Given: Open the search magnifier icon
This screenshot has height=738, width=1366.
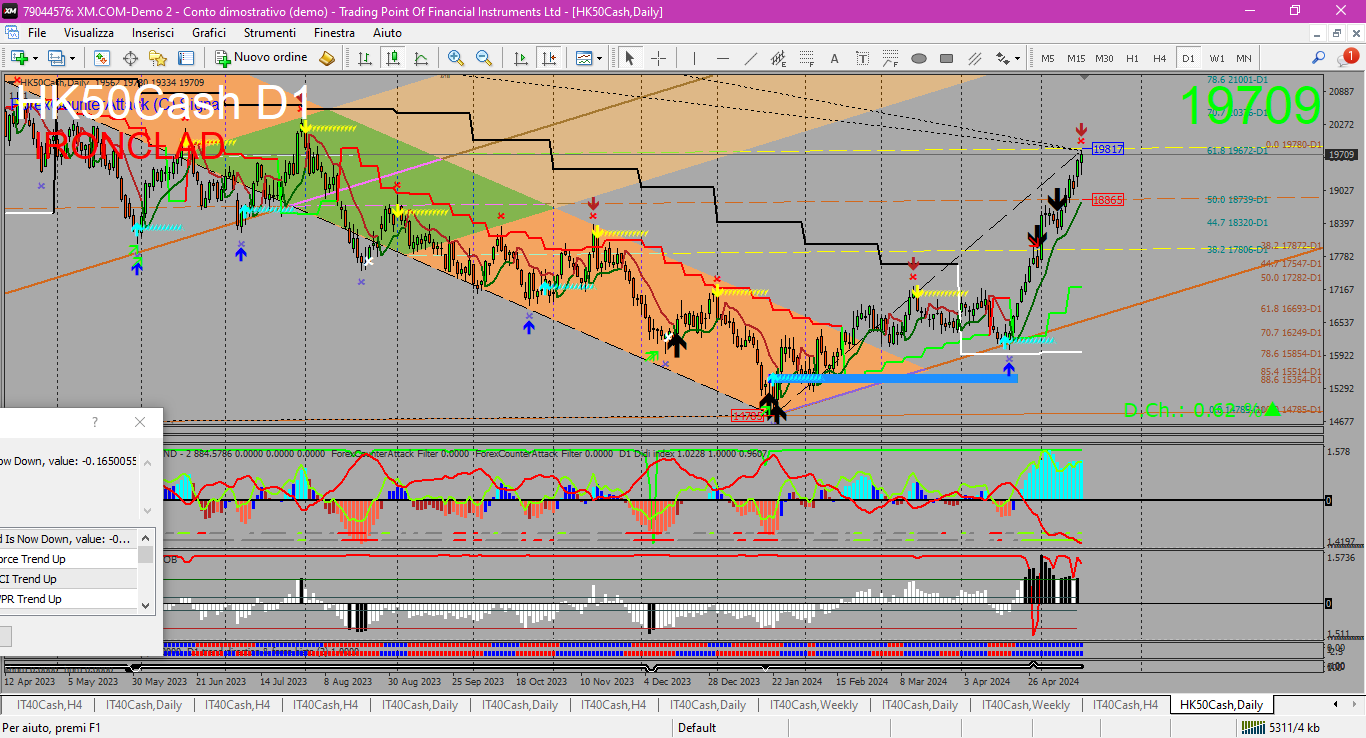Looking at the screenshot, I should [1319, 58].
